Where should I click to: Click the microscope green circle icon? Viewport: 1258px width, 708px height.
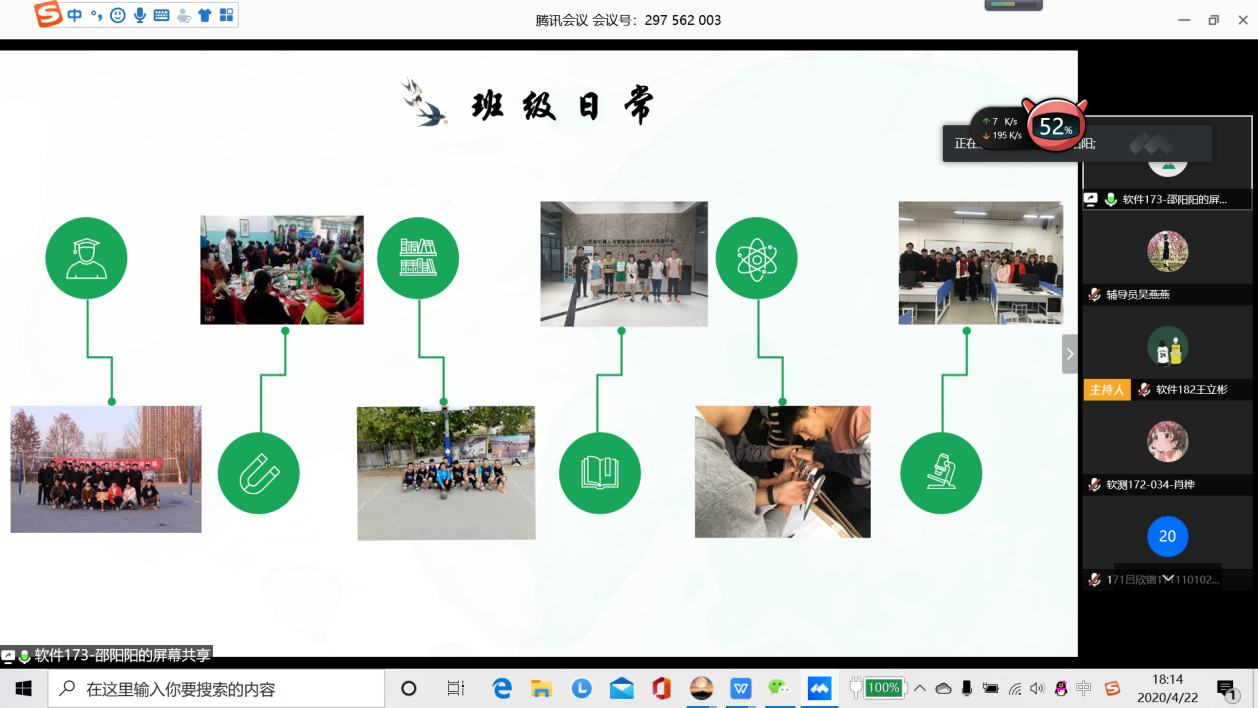pos(941,473)
